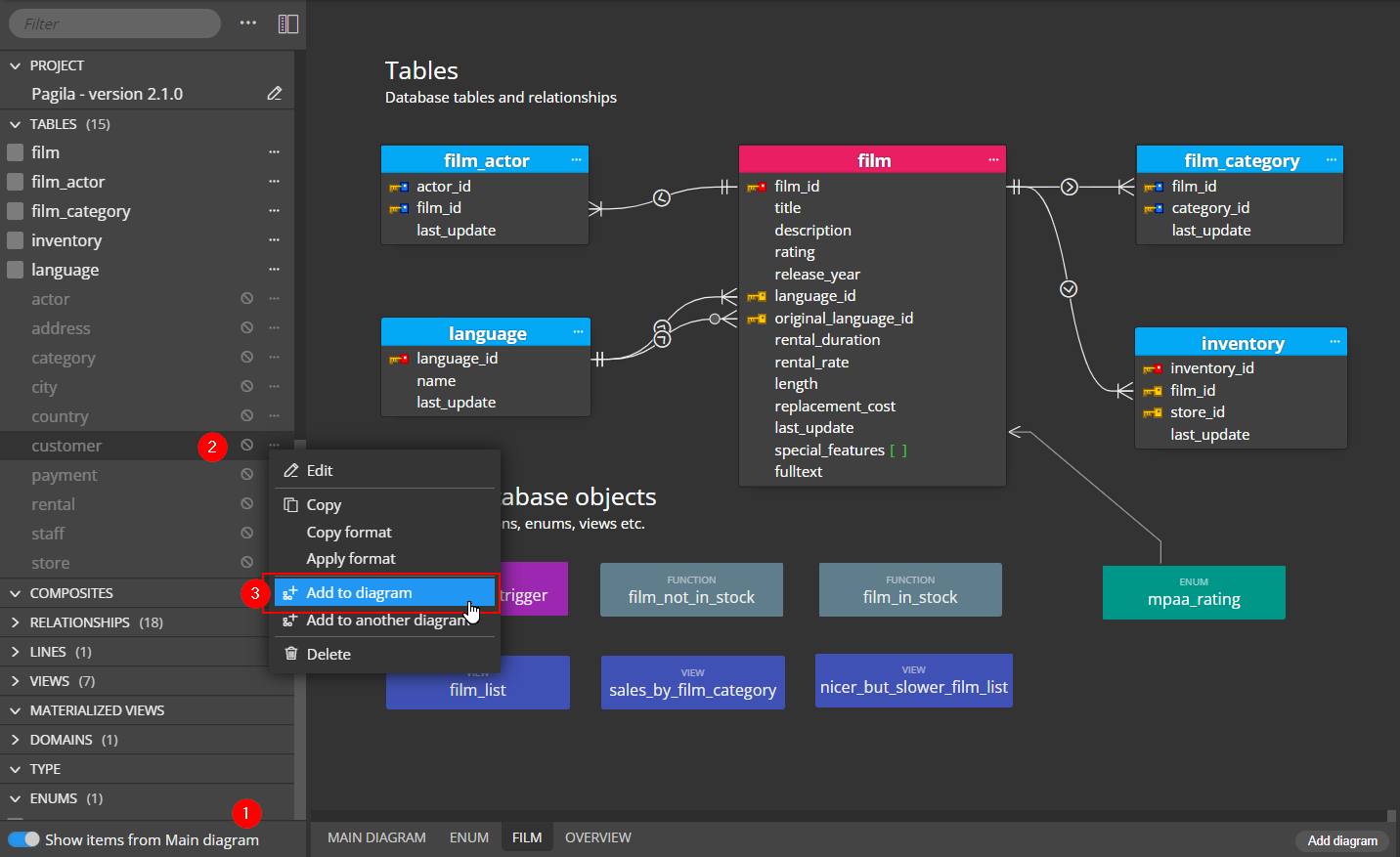Open the filter options ellipsis menu

248,23
